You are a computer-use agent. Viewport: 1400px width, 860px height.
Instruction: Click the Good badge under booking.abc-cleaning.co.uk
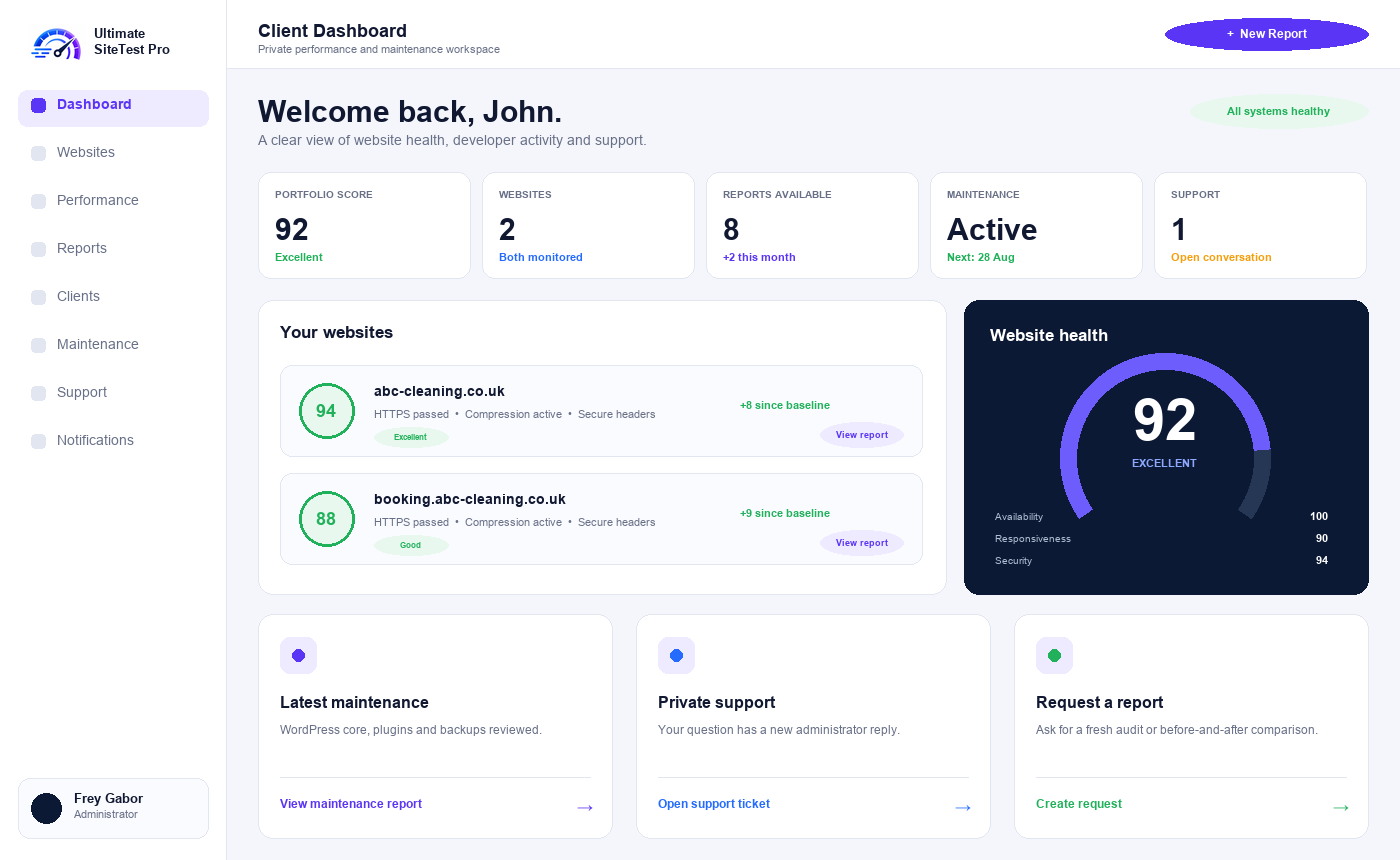[411, 545]
